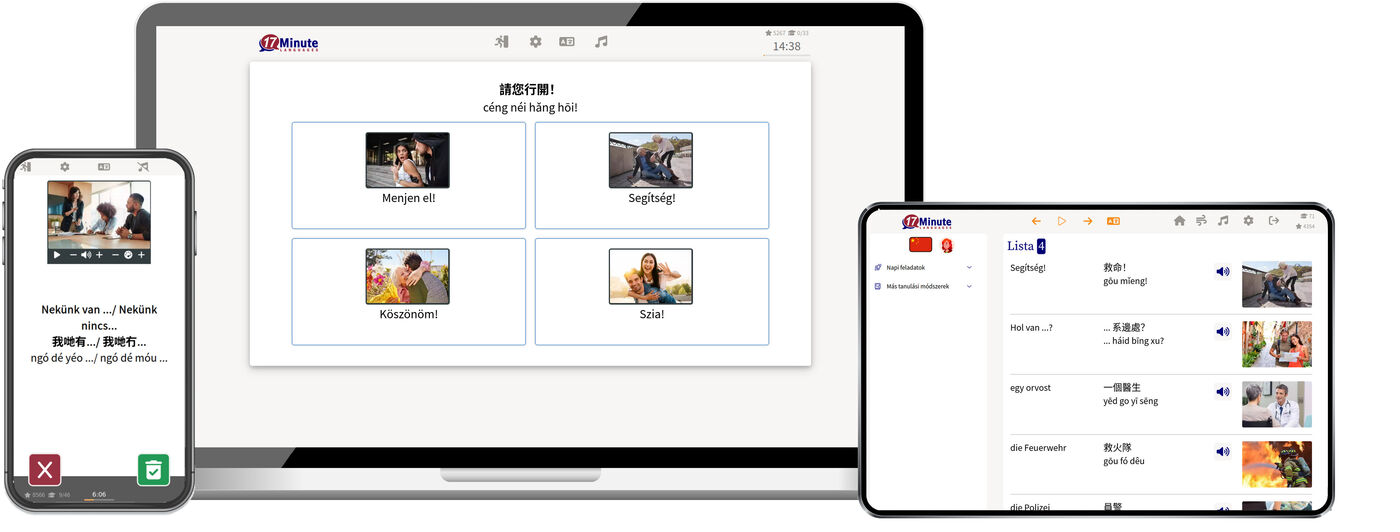The height and width of the screenshot is (532, 1400).
Task: Click the firefighter thumbnail for die Feuerwehr
Action: [x=1276, y=464]
